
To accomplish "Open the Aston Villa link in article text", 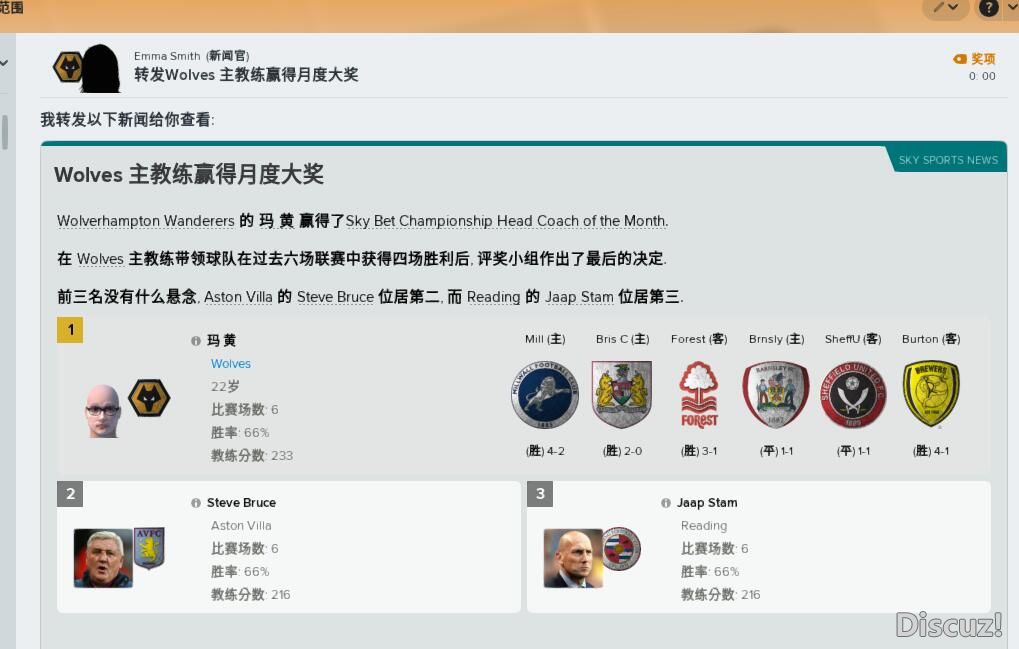I will 238,297.
